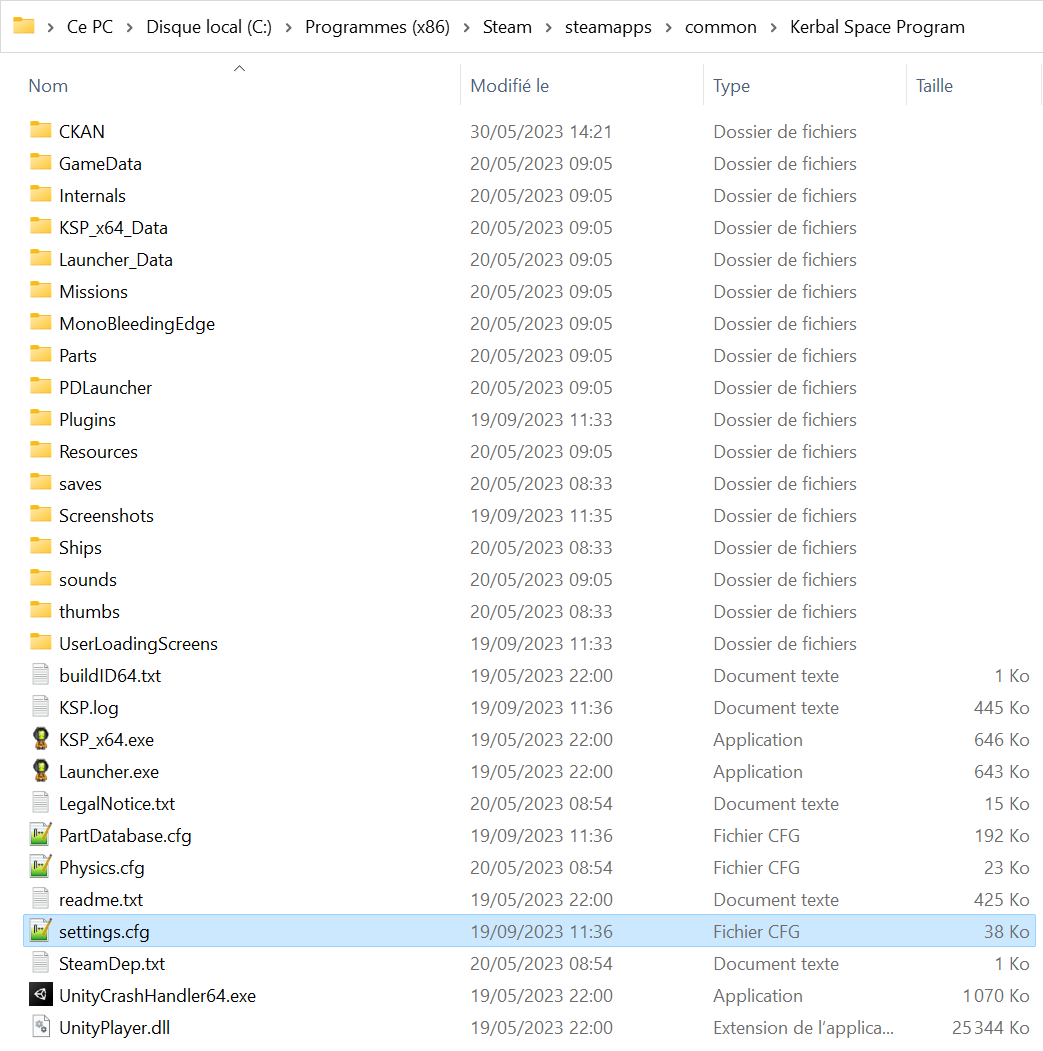Click the Resources folder icon
Screen dimensions: 1043x1051
[x=40, y=450]
